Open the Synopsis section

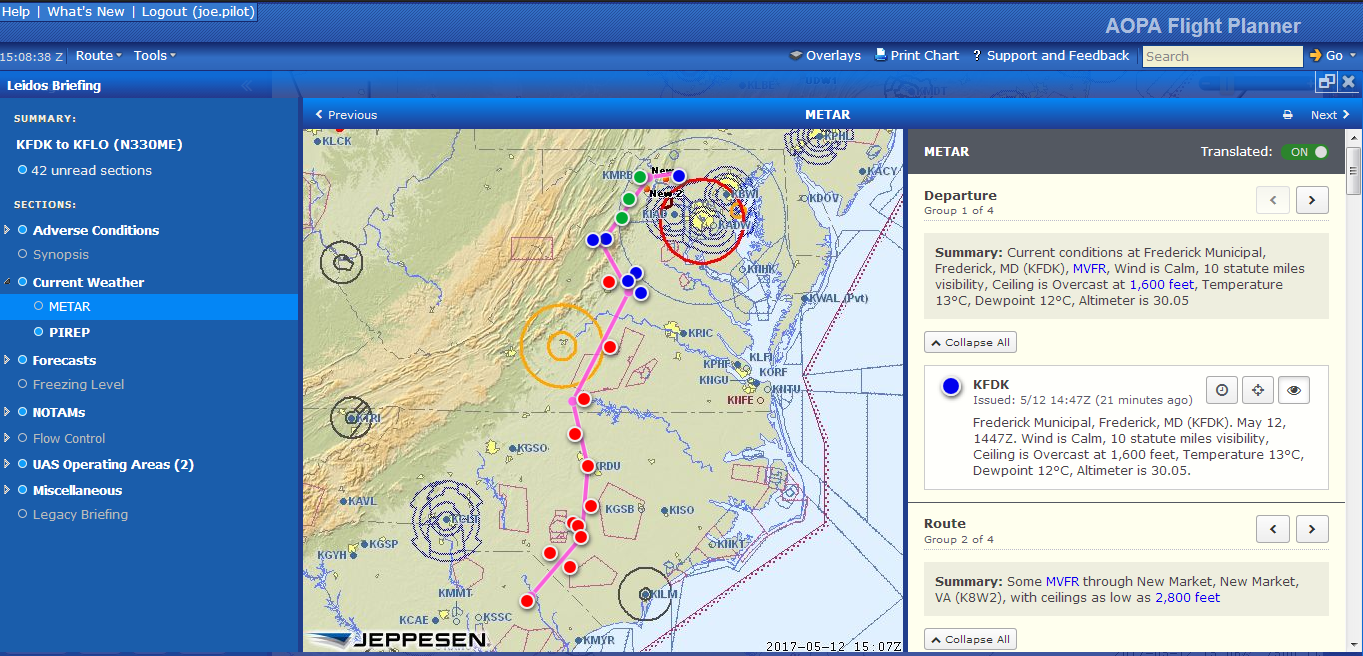(x=61, y=254)
